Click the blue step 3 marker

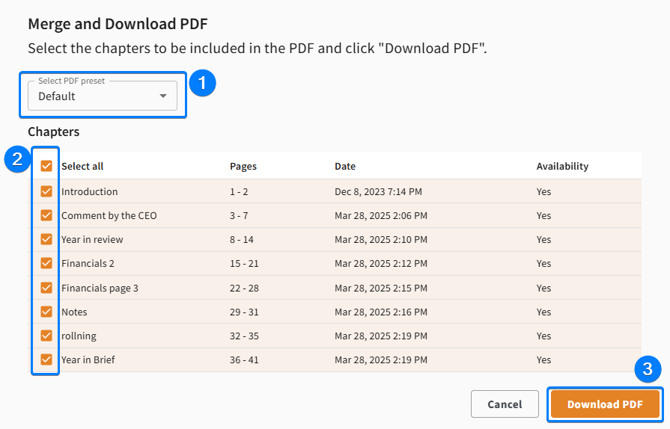(648, 370)
